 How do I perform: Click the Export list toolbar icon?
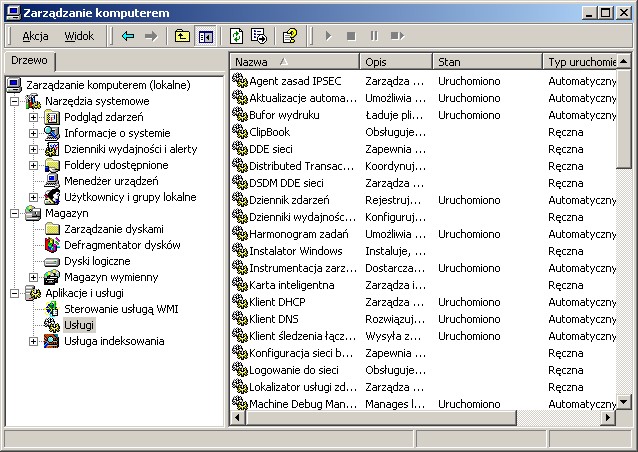259,36
